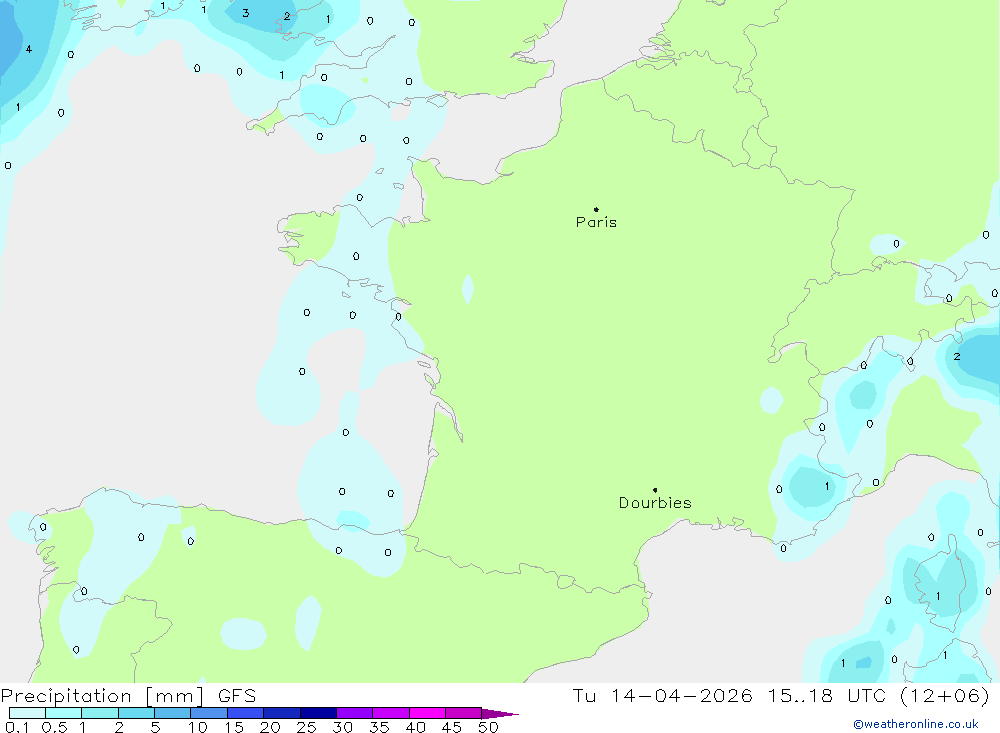Click the '40' legend scale label
1000x733 pixels.
[416, 727]
